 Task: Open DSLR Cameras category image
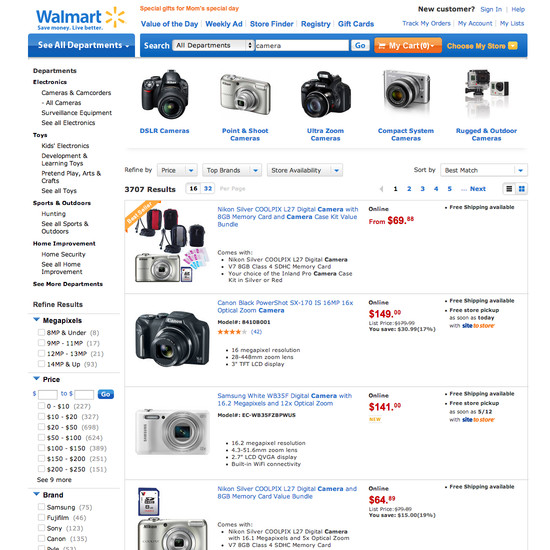click(165, 95)
